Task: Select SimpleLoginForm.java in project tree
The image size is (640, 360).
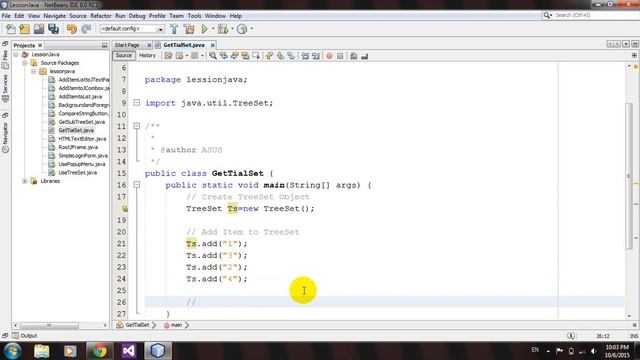Action: pos(83,156)
